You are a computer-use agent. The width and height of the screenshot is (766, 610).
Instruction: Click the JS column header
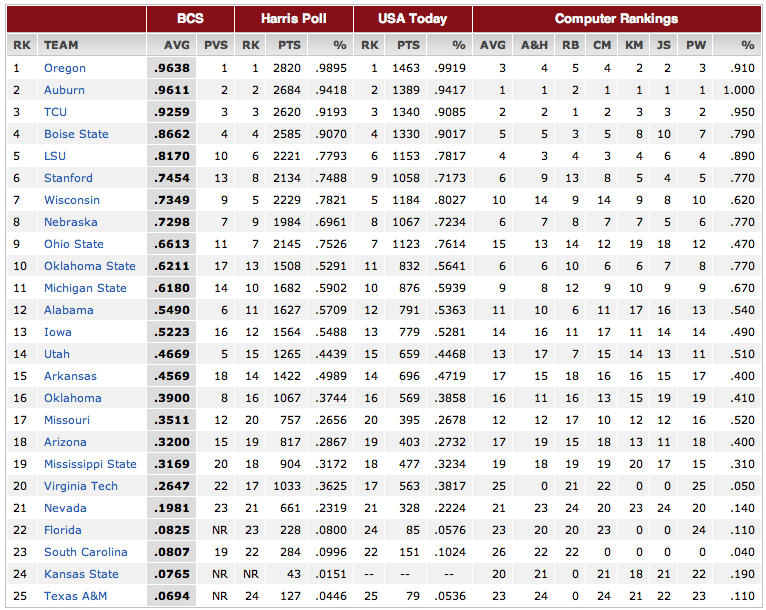pyautogui.click(x=663, y=45)
